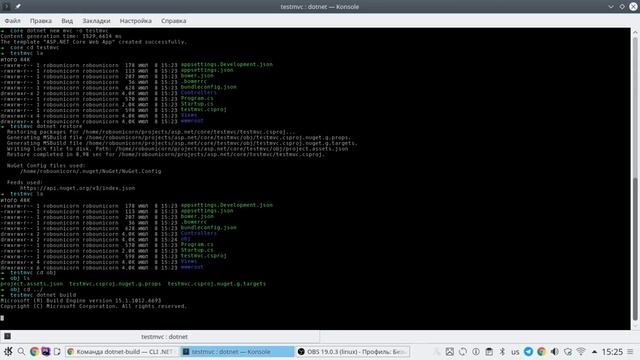The height and width of the screenshot is (360, 640).
Task: Click the https://api.nuget.org/v3/index.json text
Action: 78,188
